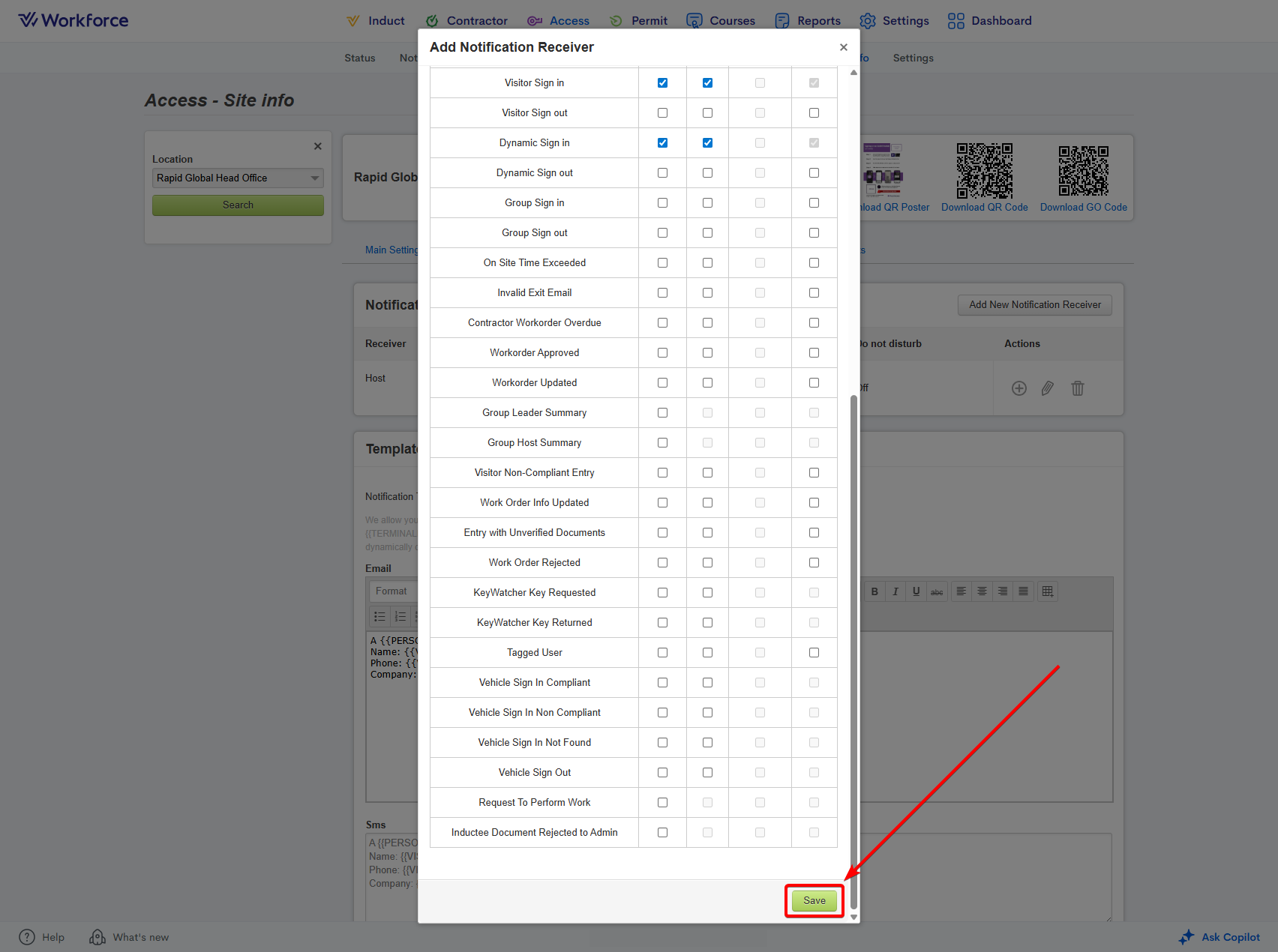This screenshot has height=952, width=1278.
Task: Close the Add Notification Receiver dialog
Action: pyautogui.click(x=844, y=47)
